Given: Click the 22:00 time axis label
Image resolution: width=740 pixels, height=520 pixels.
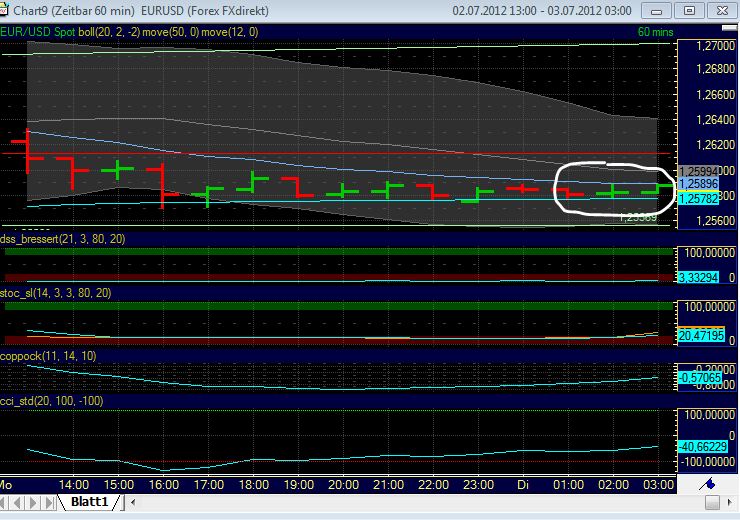Looking at the screenshot, I should [434, 485].
